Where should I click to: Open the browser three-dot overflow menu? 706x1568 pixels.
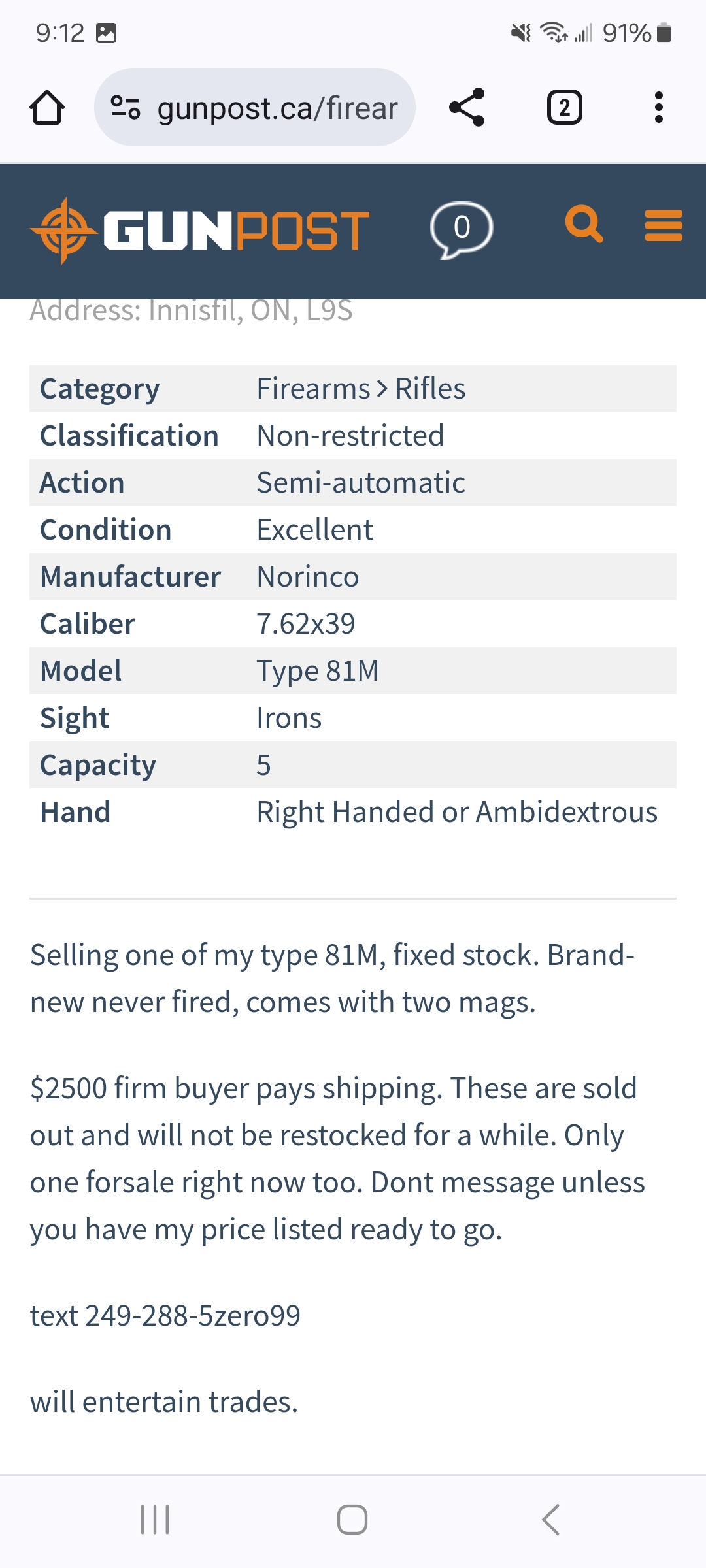(x=658, y=108)
